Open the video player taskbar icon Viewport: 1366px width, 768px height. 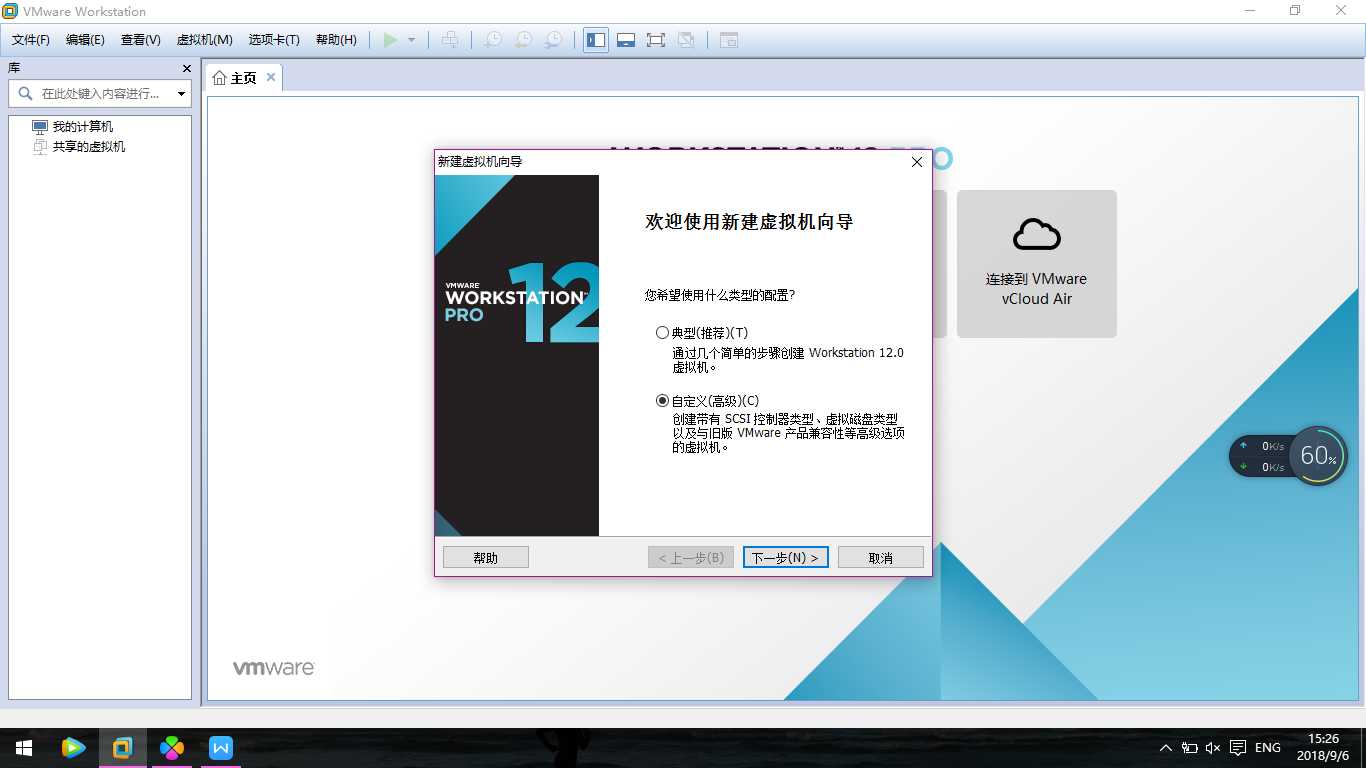[x=73, y=748]
